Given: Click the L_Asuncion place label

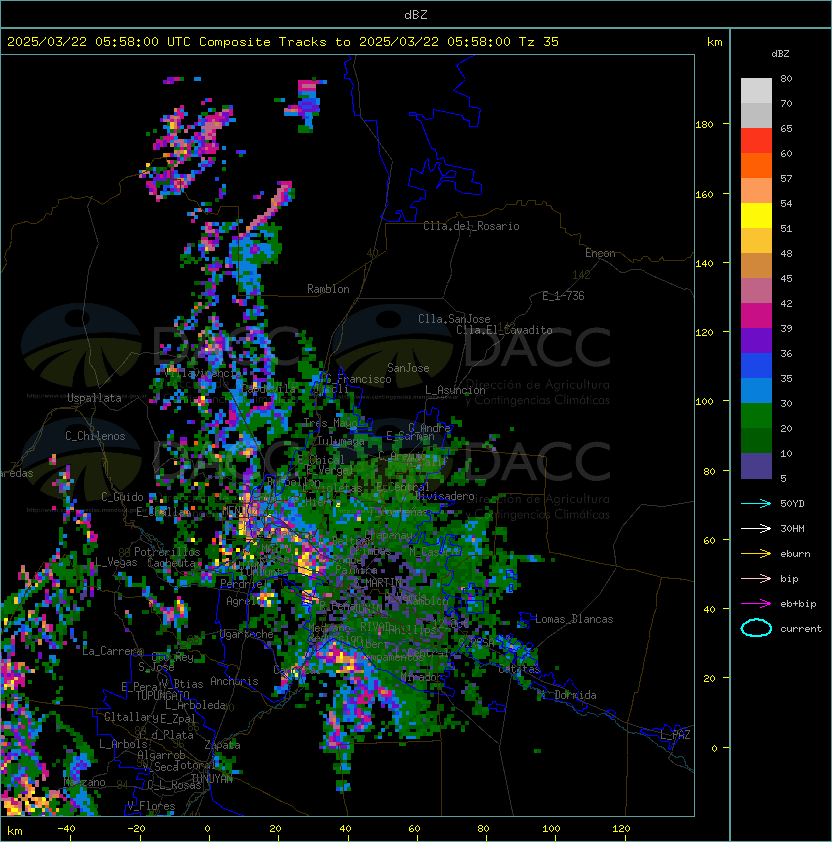Looking at the screenshot, I should pos(455,390).
